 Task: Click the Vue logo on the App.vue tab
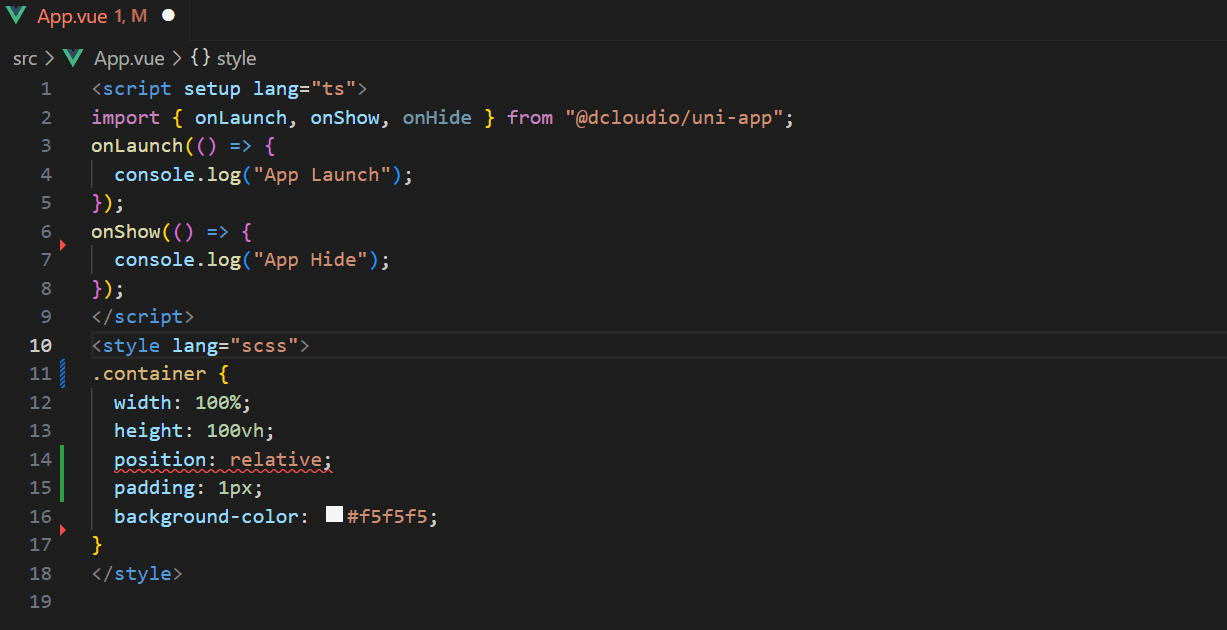pos(16,16)
